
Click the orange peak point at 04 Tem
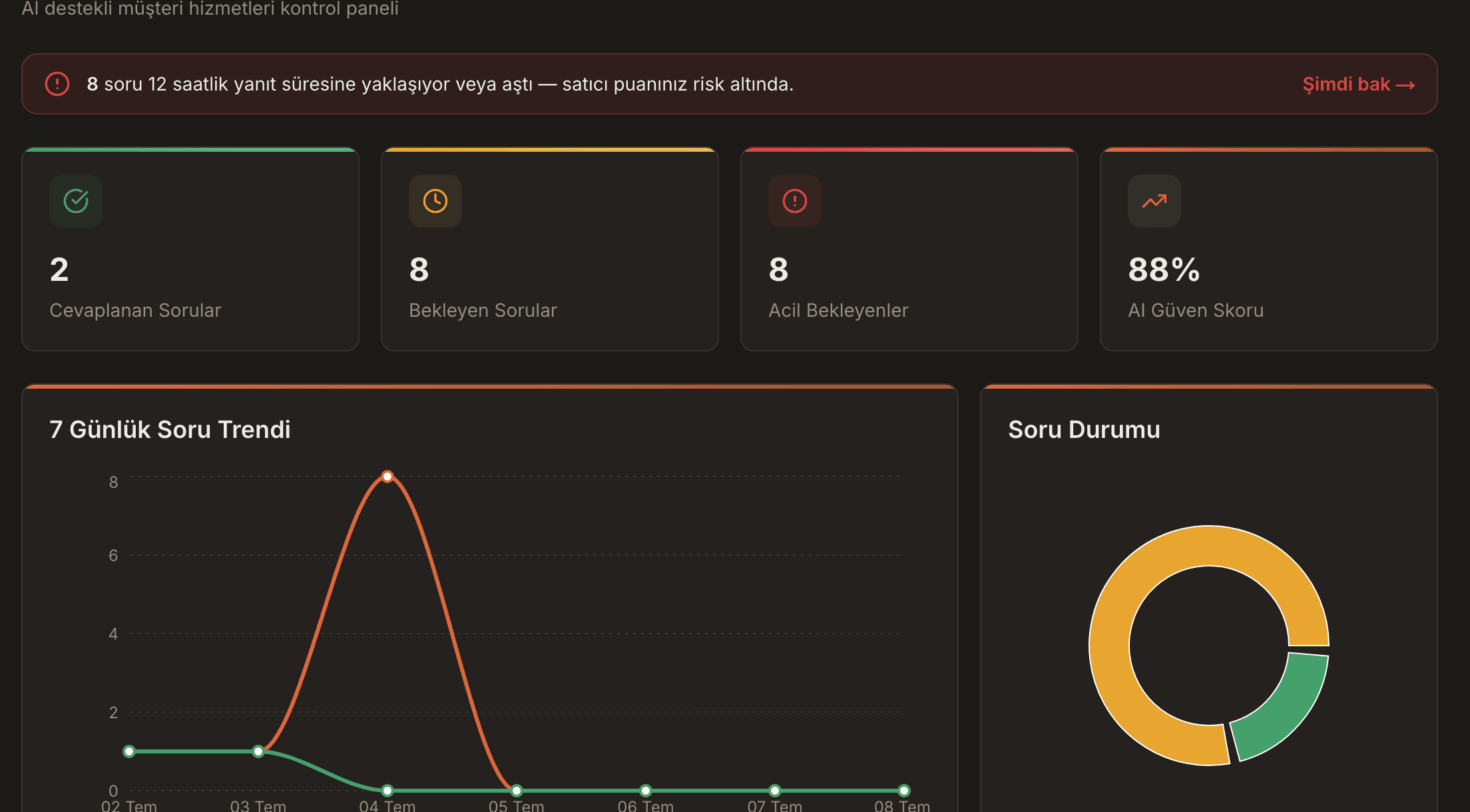(x=387, y=477)
